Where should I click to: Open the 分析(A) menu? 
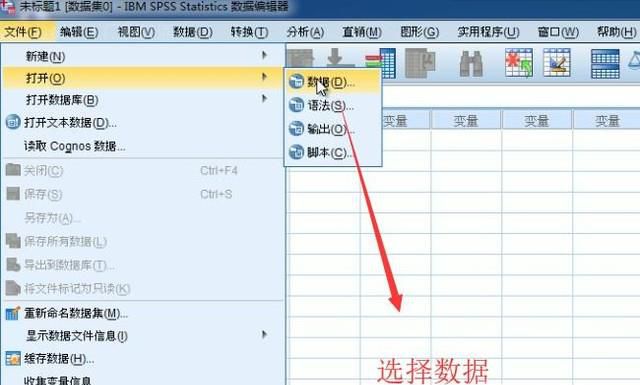pos(305,32)
